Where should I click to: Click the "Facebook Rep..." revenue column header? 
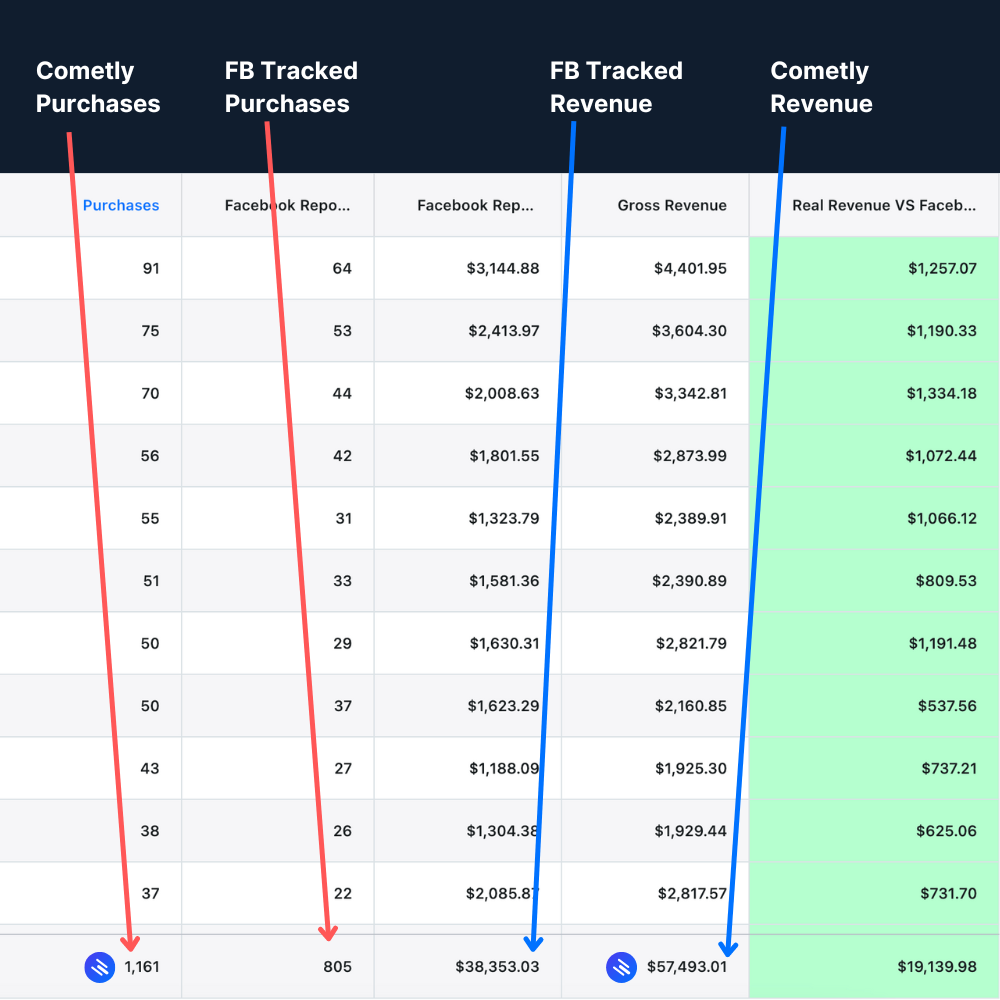coord(475,205)
